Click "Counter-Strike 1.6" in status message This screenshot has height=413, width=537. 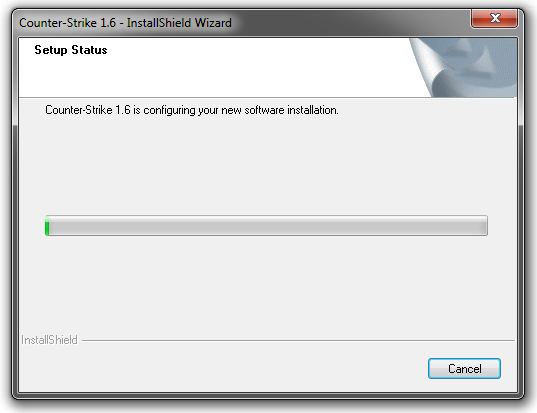click(88, 110)
